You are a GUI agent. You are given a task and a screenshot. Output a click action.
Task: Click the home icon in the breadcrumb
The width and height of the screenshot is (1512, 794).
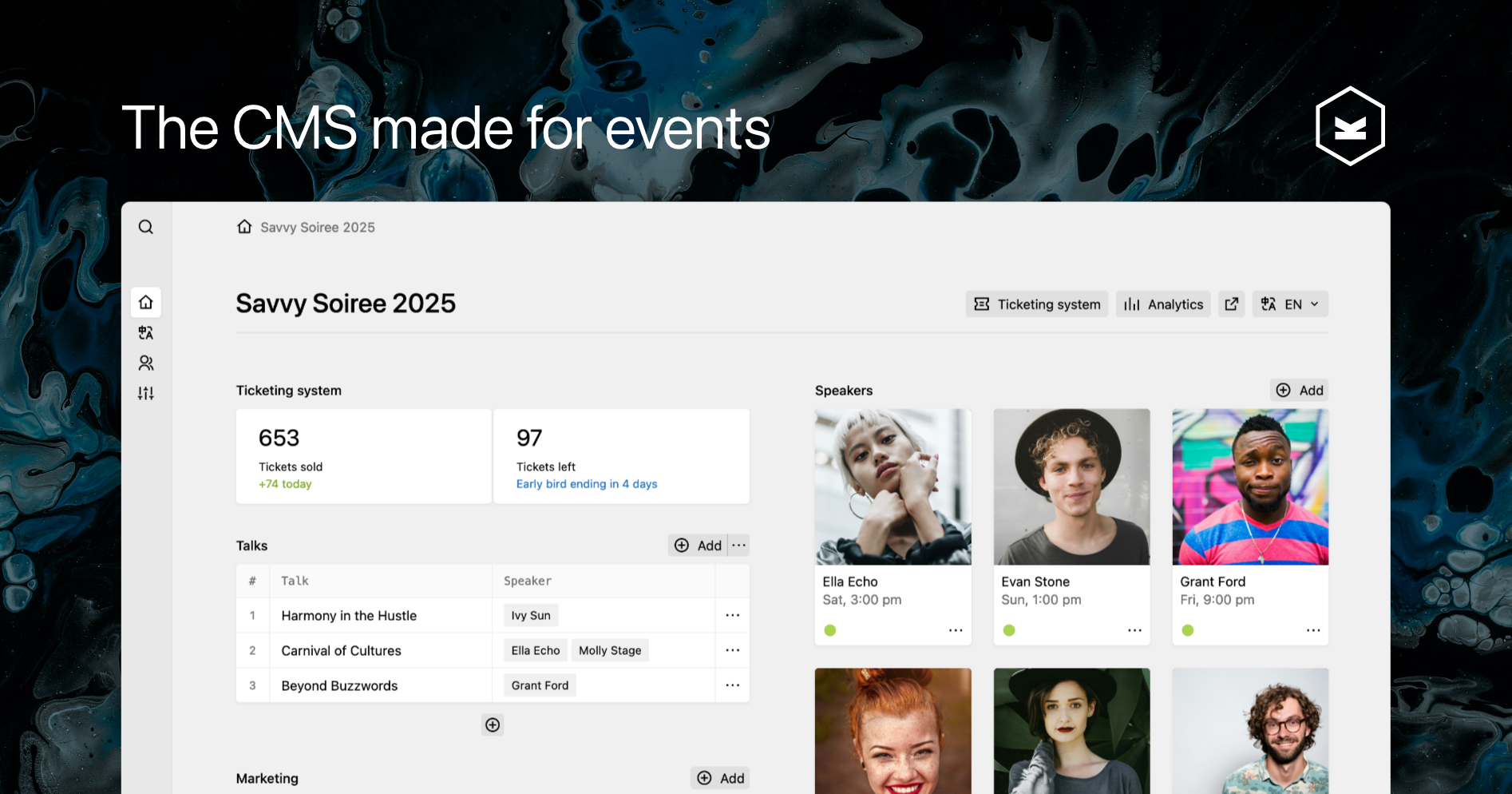click(244, 226)
